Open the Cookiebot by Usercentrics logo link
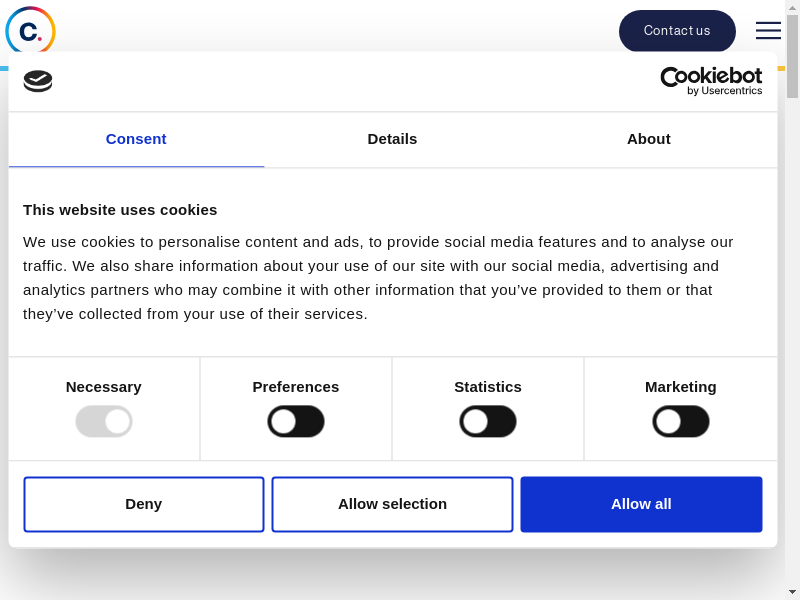The image size is (800, 600). [711, 81]
